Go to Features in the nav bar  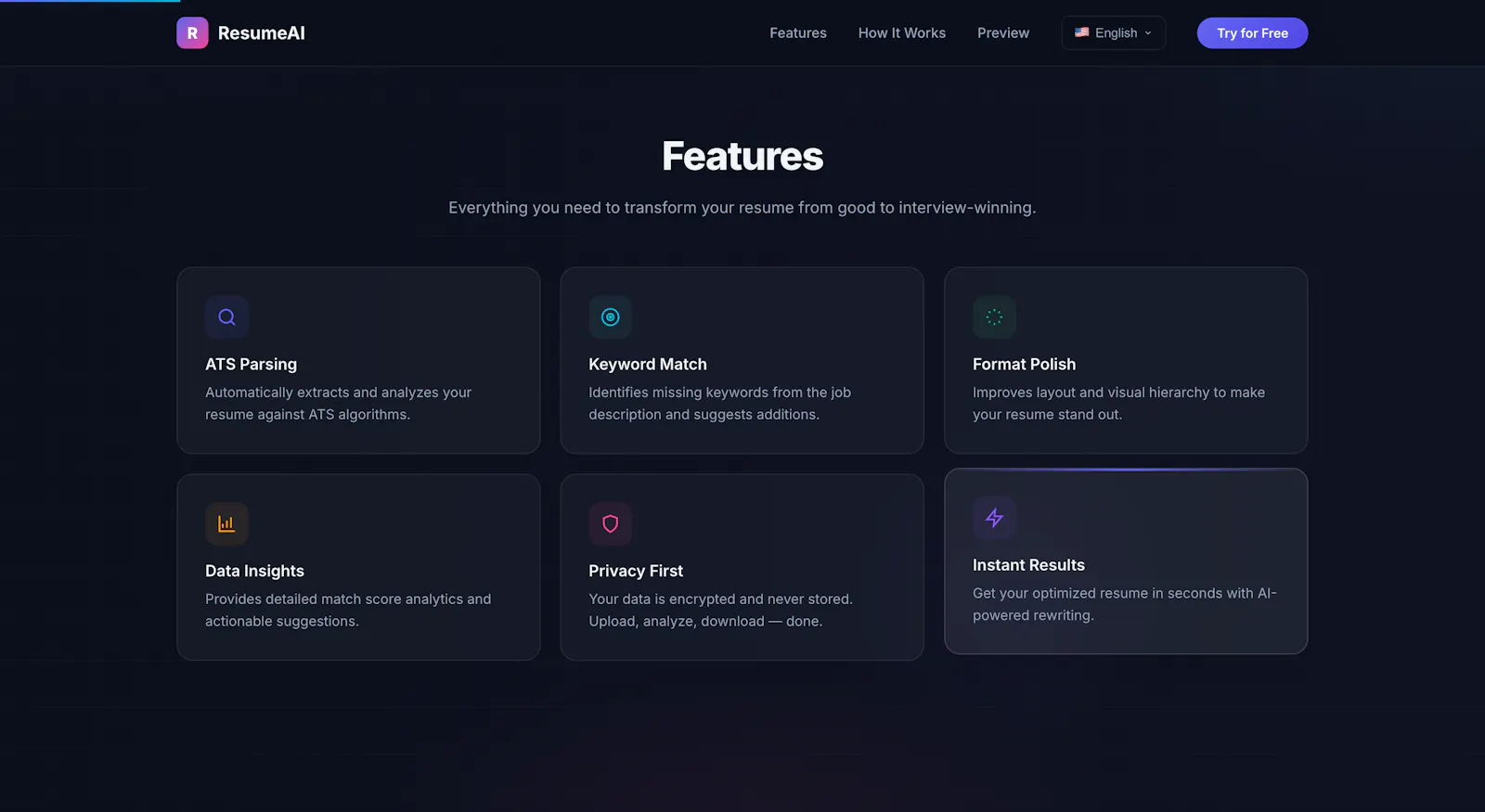798,32
